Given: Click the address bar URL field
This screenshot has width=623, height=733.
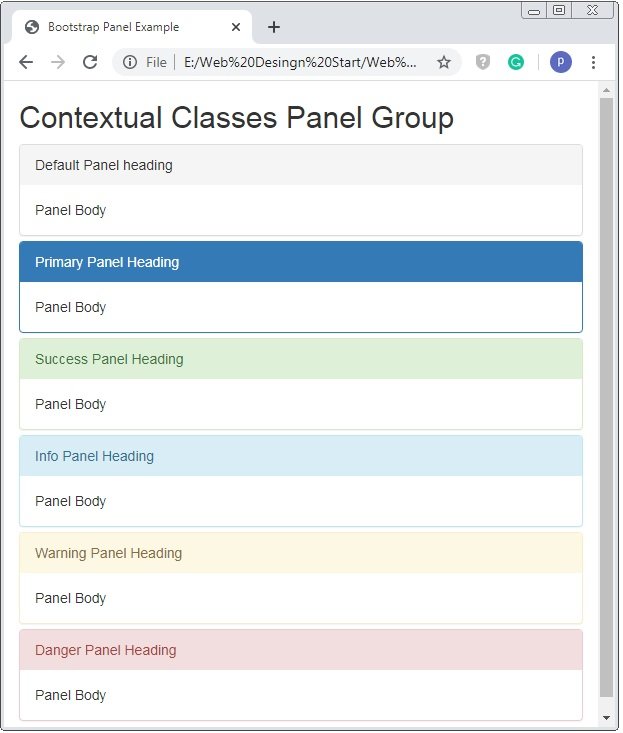Looking at the screenshot, I should click(x=300, y=62).
